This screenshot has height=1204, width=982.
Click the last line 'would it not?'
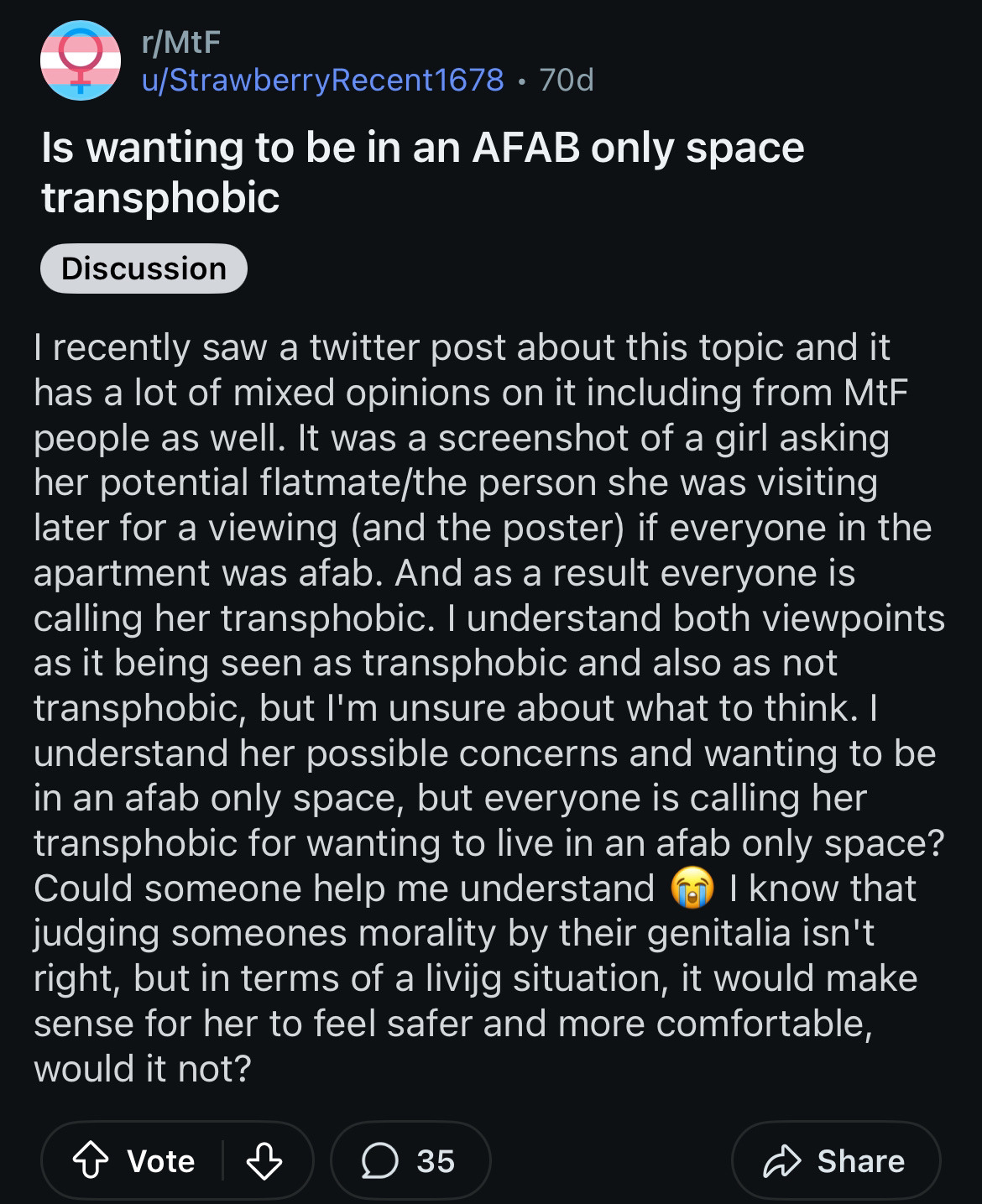(143, 1068)
